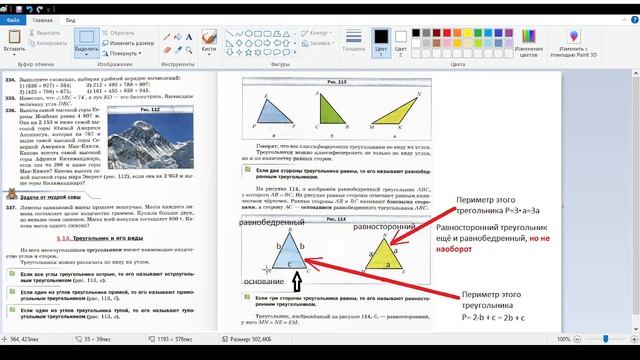Pick the yellow color swatch
The height and width of the screenshot is (360, 640).
click(x=468, y=33)
